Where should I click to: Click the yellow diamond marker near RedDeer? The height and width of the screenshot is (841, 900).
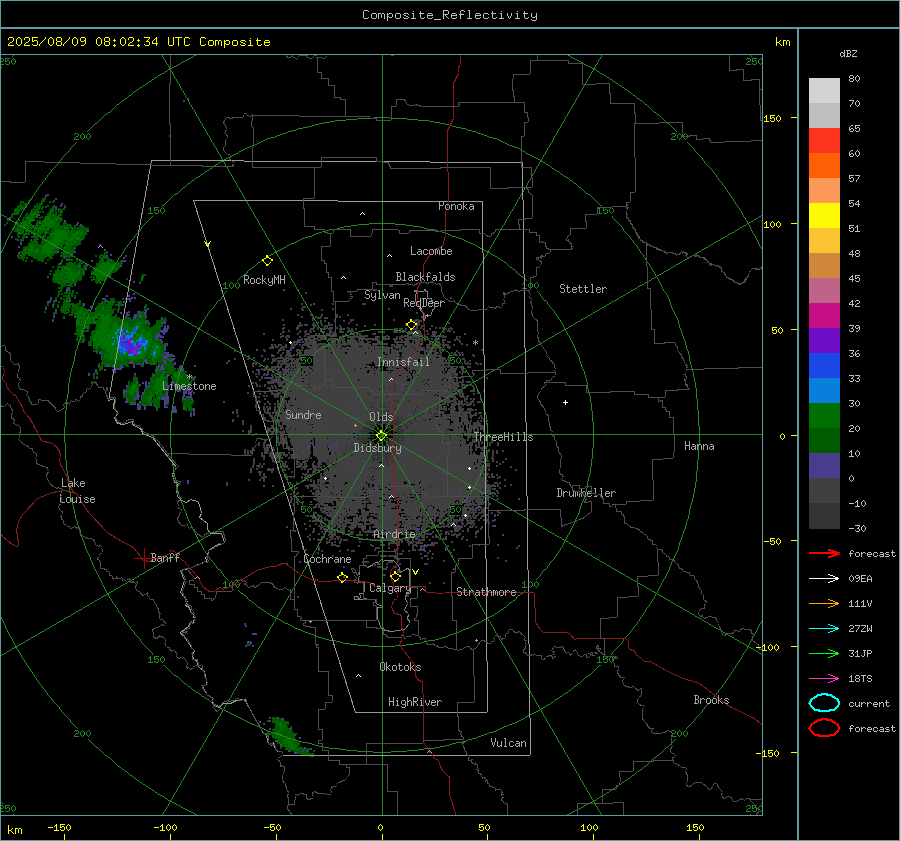tap(411, 325)
